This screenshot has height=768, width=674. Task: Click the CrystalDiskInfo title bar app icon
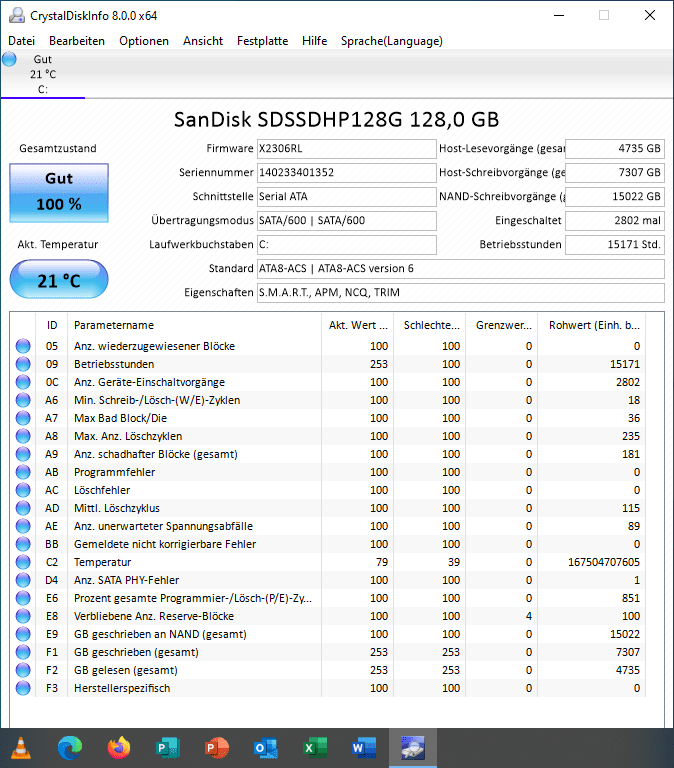17,16
